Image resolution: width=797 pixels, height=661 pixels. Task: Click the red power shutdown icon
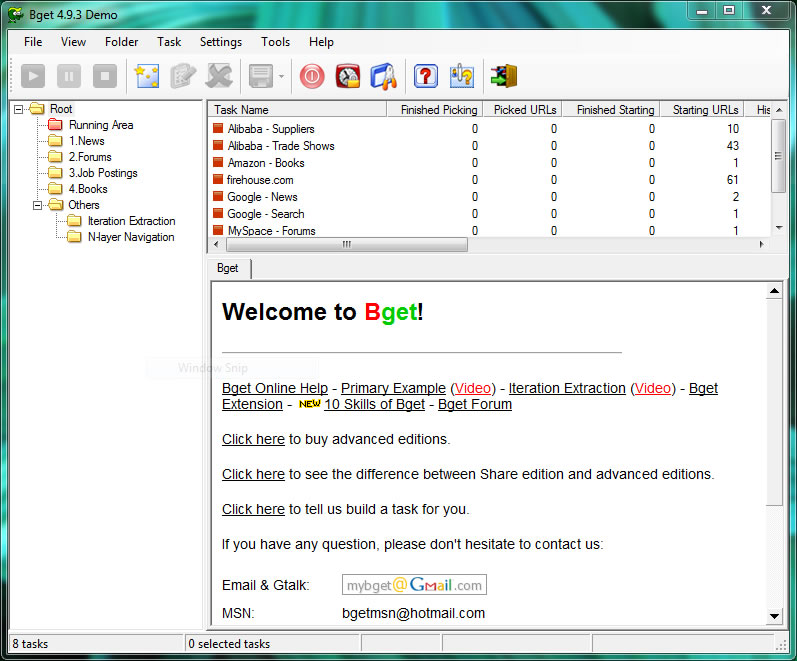click(x=312, y=76)
